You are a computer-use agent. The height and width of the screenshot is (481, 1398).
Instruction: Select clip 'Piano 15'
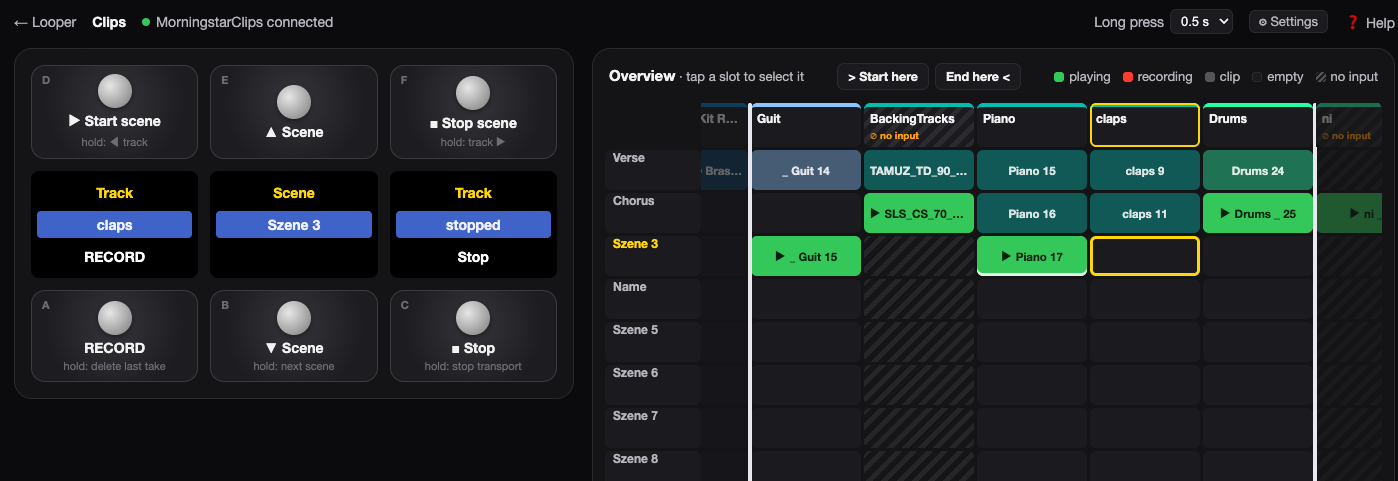pyautogui.click(x=1032, y=170)
